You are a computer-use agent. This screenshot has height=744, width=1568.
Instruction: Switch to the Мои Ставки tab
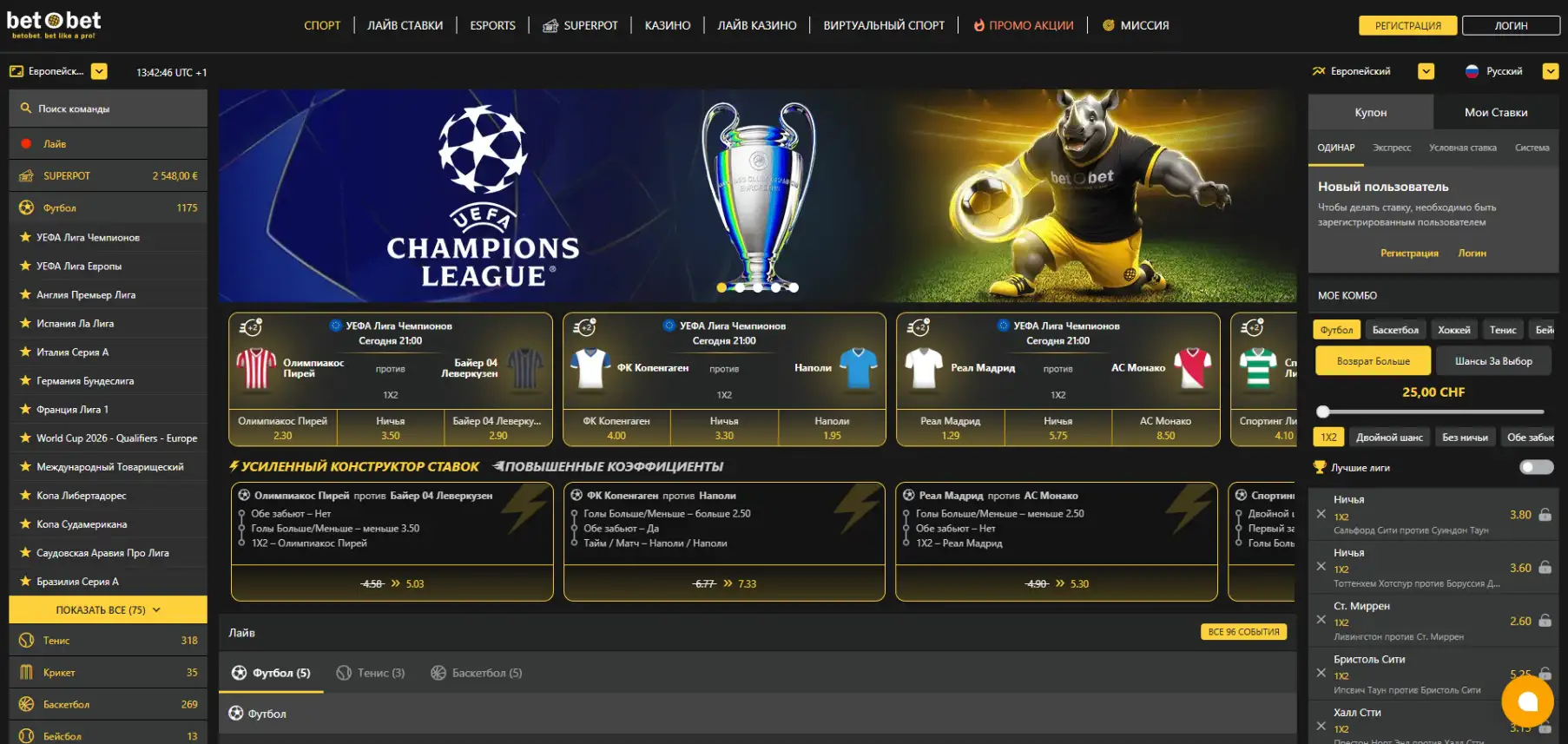(x=1495, y=112)
